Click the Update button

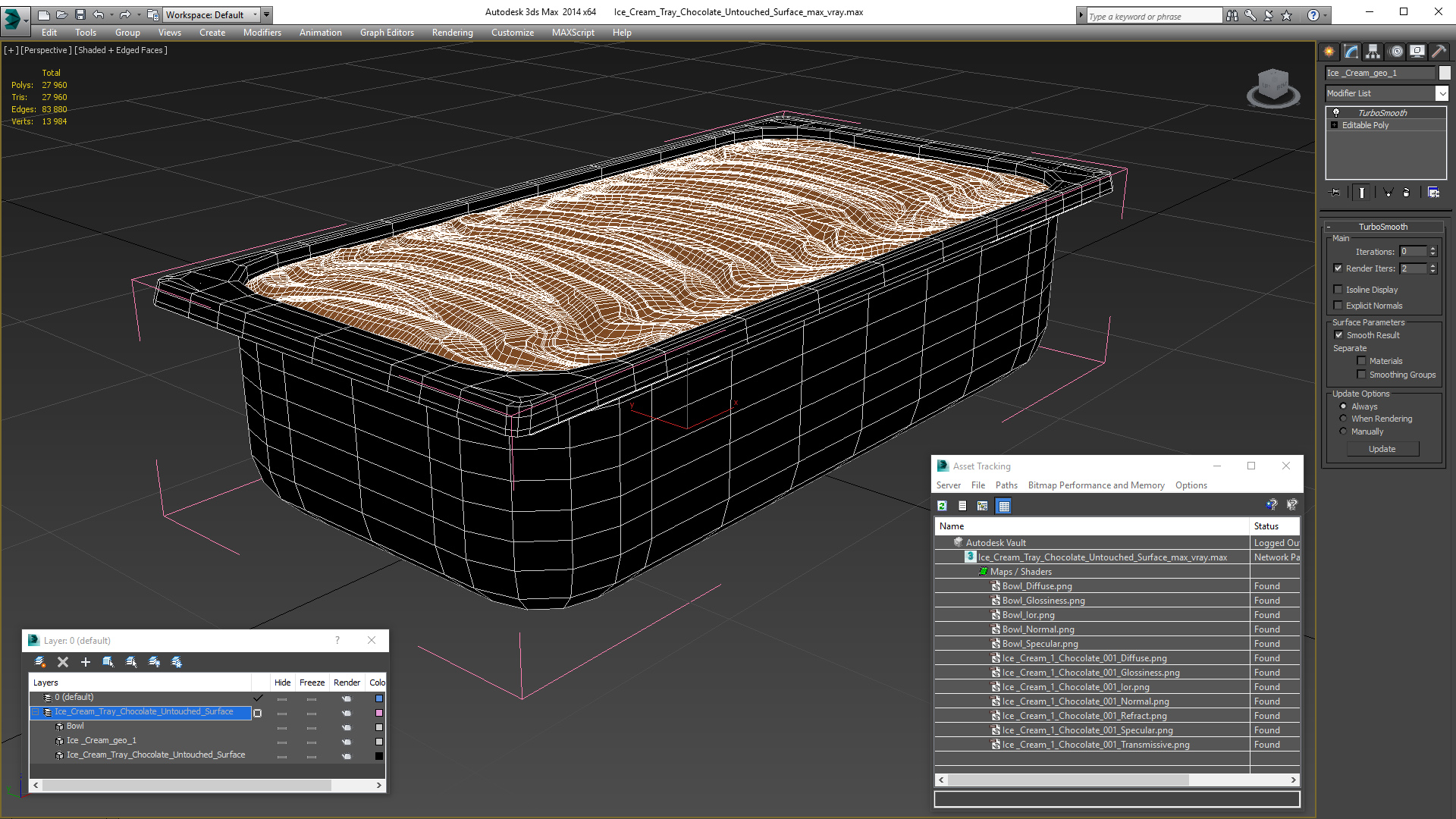1382,449
